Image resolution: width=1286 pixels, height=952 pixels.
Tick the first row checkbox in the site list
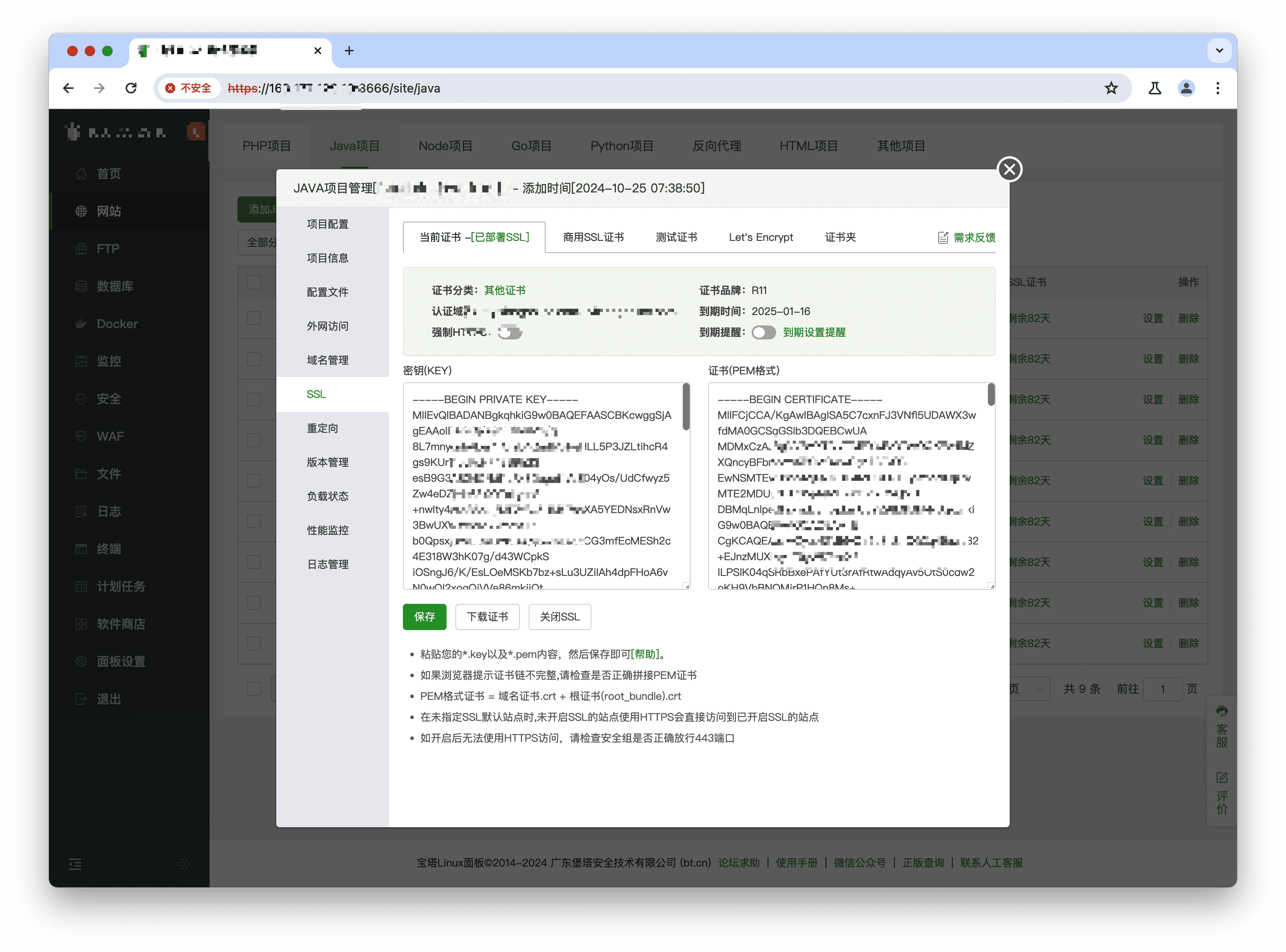click(254, 318)
